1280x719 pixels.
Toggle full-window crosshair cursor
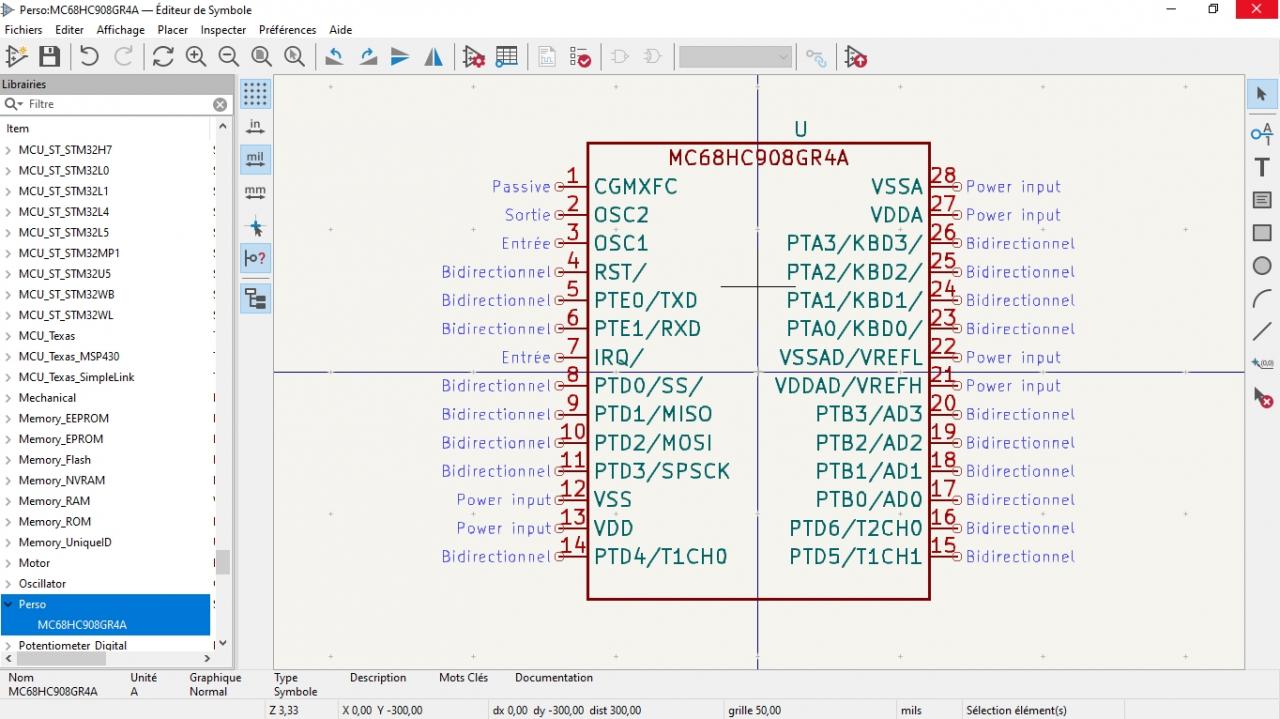tap(255, 226)
